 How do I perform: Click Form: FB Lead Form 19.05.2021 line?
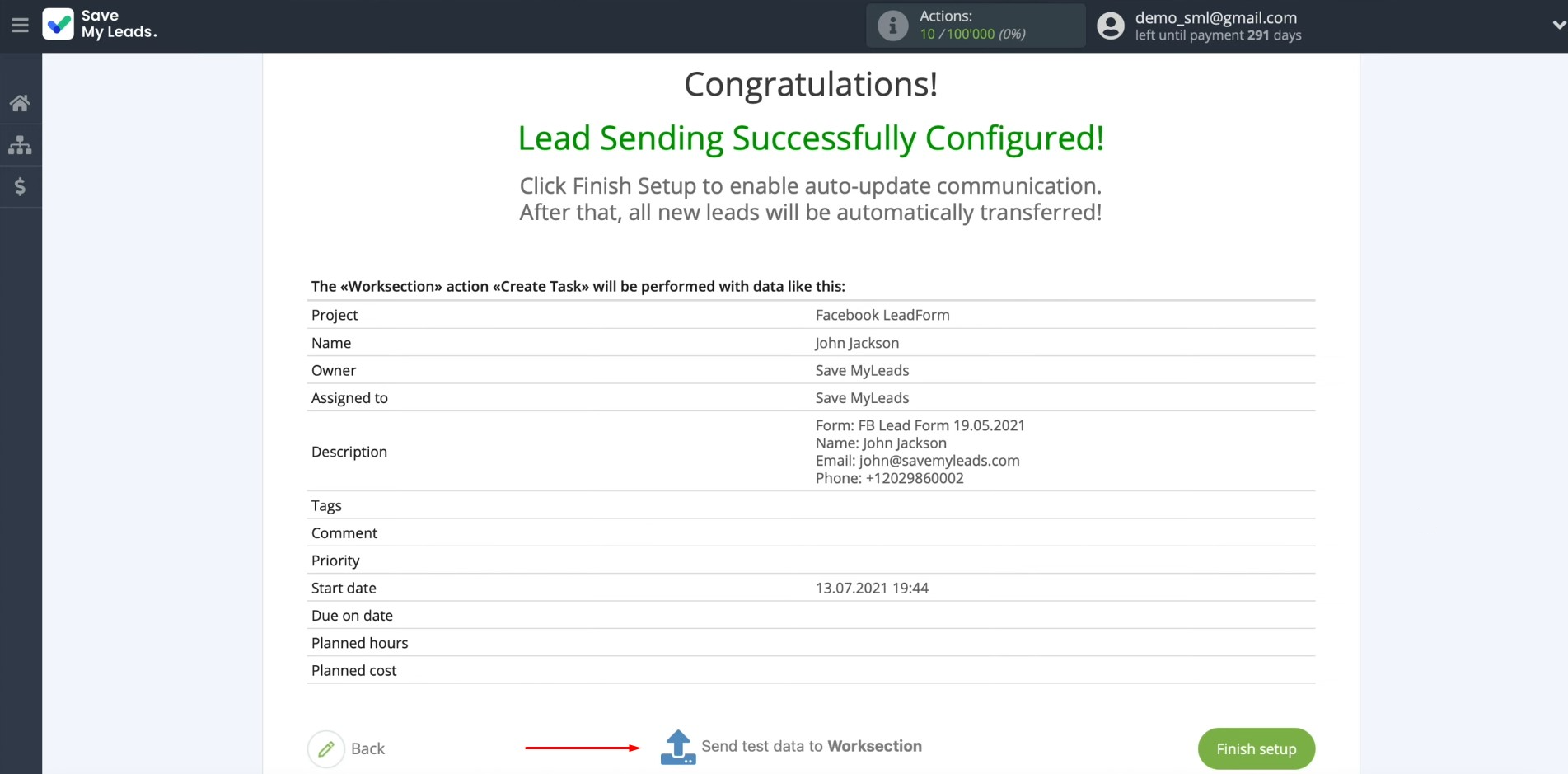920,425
